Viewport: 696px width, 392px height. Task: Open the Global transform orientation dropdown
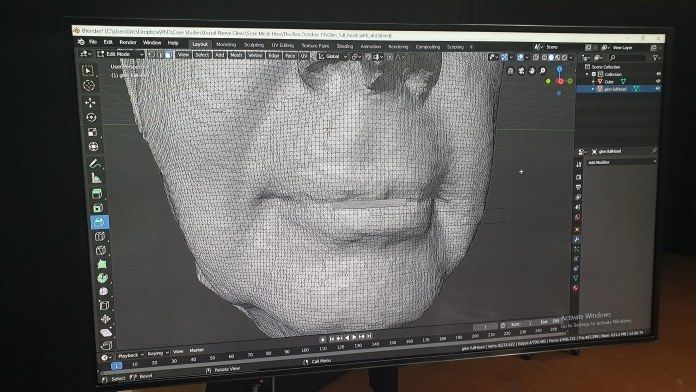332,56
